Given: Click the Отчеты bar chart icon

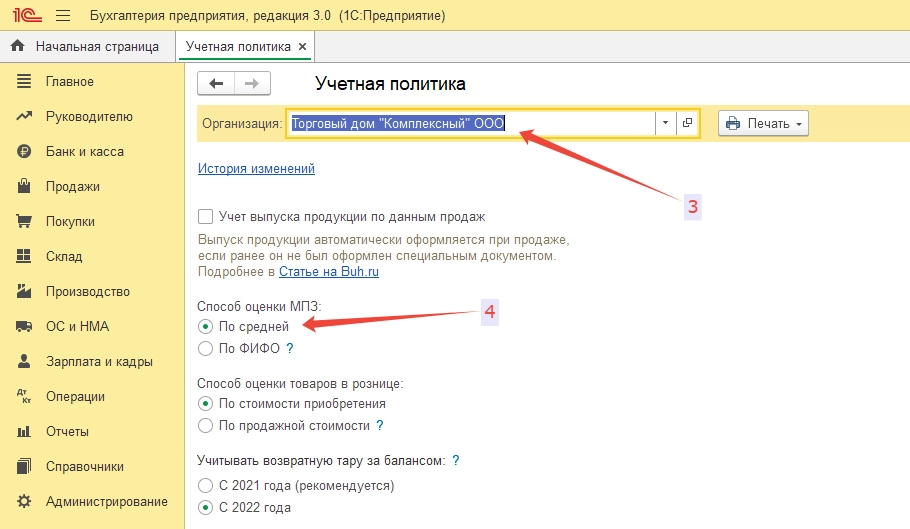Looking at the screenshot, I should (24, 432).
